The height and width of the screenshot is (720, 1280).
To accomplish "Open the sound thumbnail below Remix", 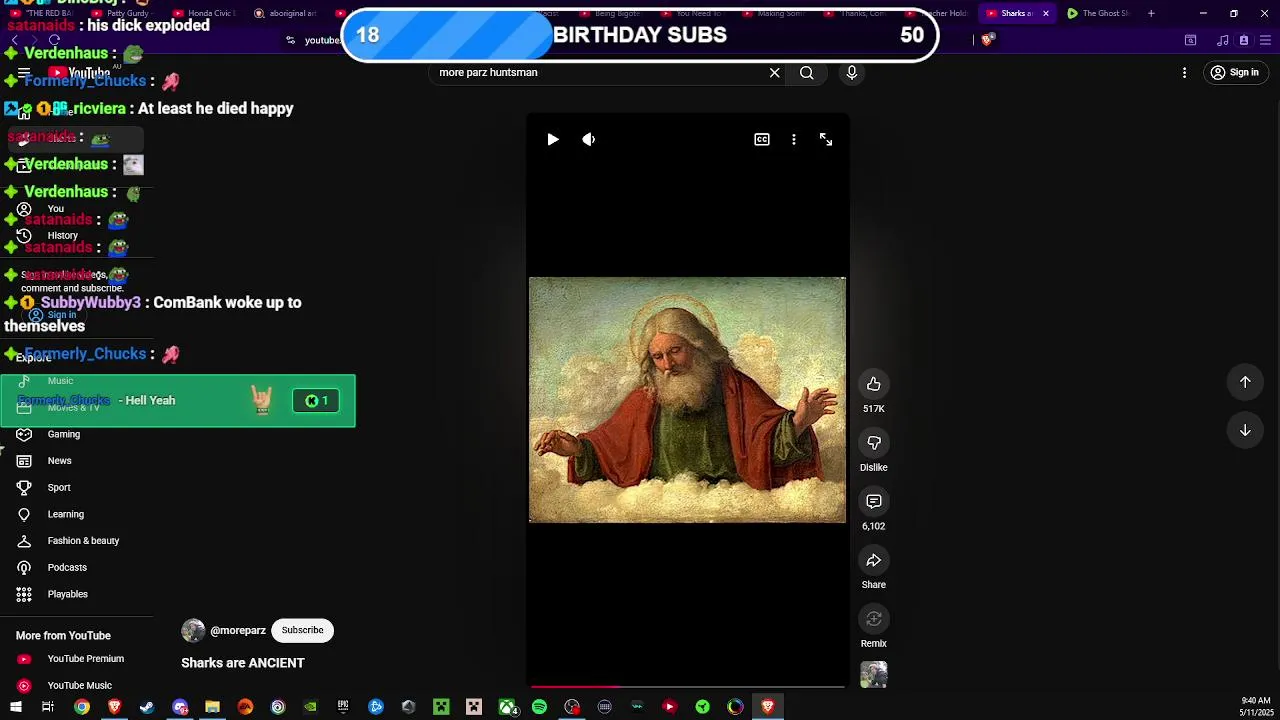I will pos(874,675).
